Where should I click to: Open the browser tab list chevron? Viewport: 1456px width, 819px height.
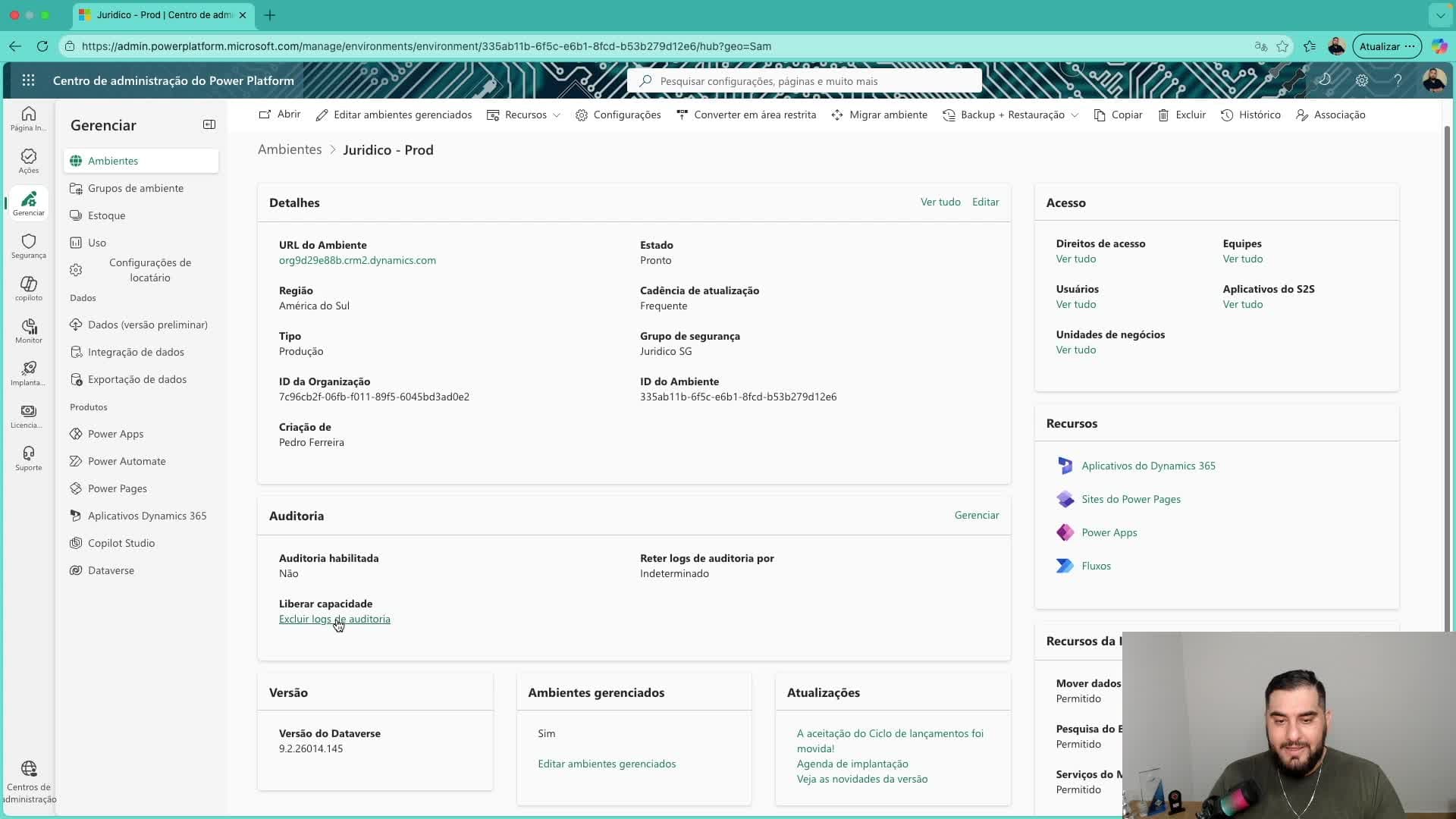(1440, 14)
